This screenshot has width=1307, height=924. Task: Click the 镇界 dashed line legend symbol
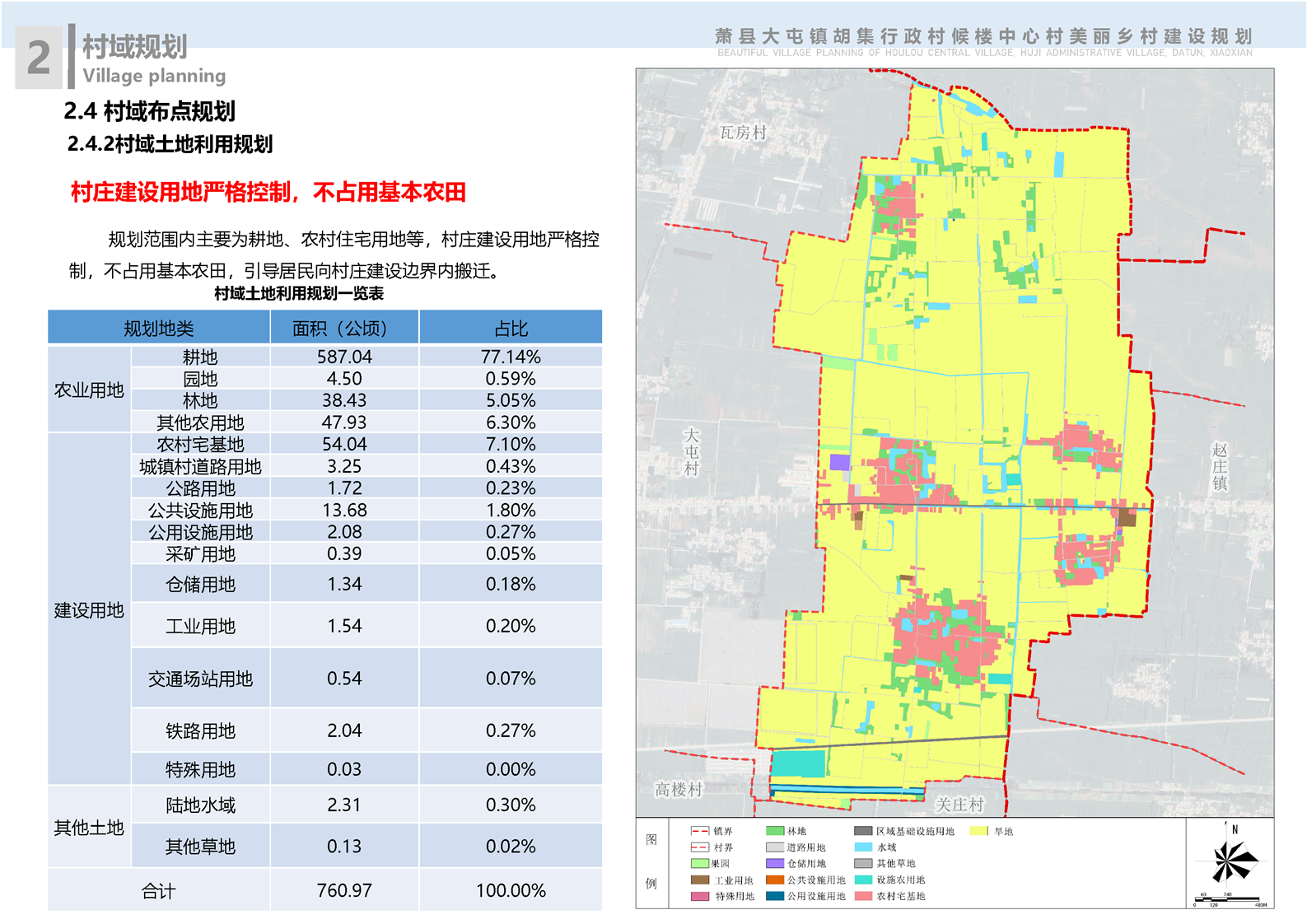699,831
